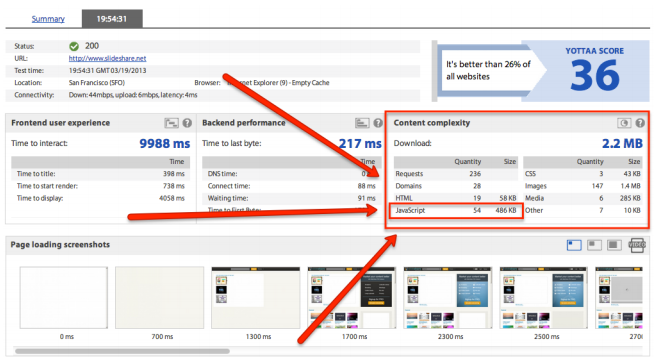This screenshot has width=657, height=362.
Task: Select the large screenshot size view
Action: point(614,245)
